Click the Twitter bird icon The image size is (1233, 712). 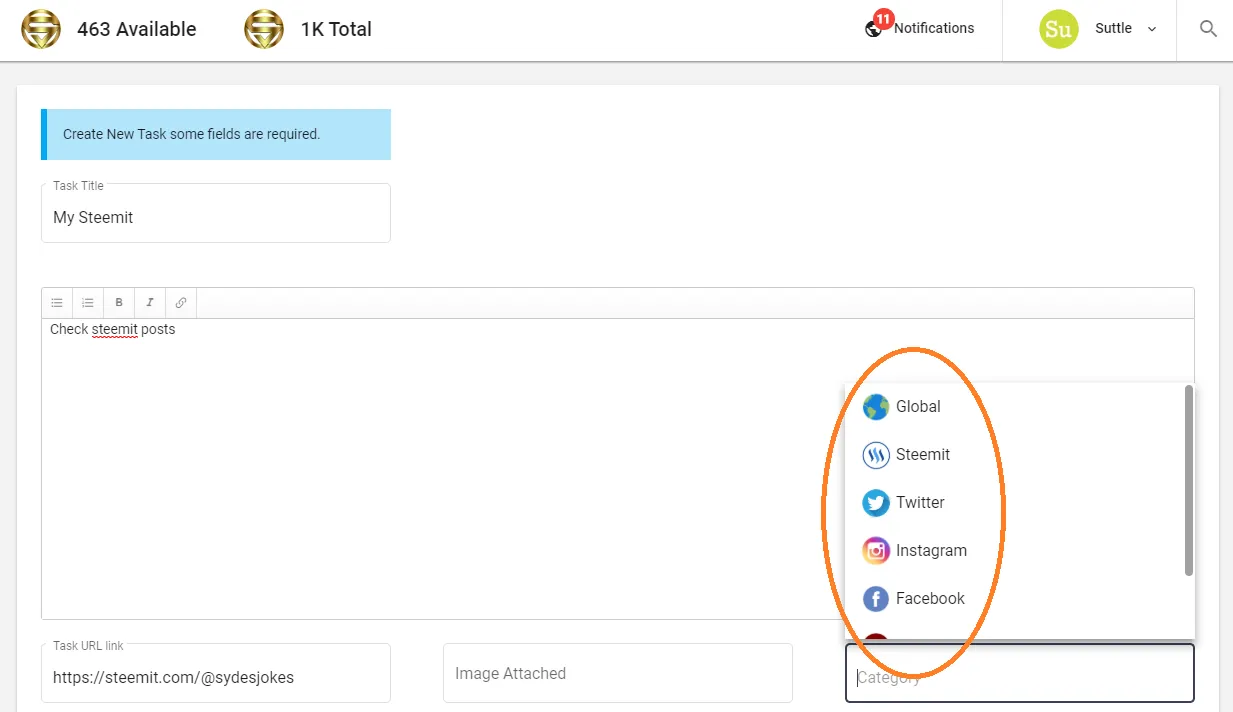[x=876, y=503]
